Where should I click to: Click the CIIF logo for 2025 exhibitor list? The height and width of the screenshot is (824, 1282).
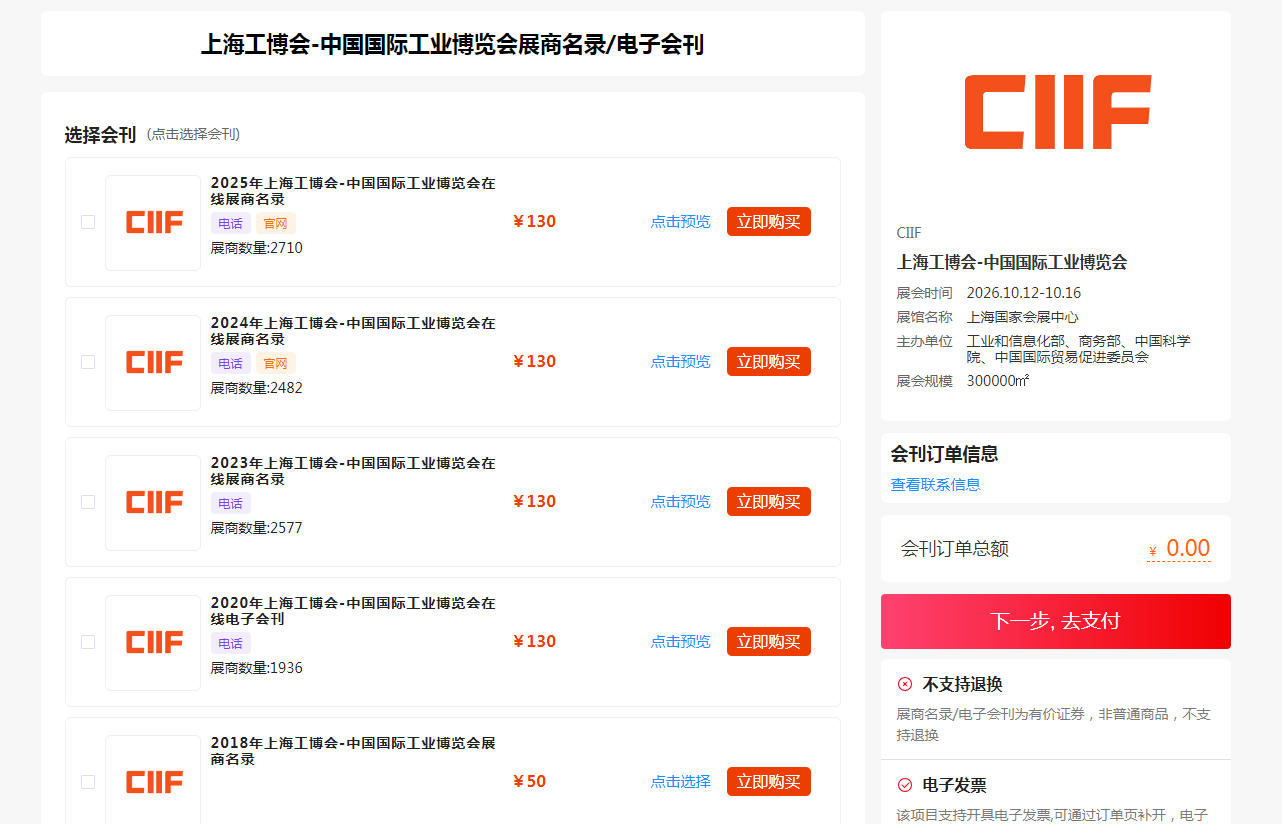click(x=153, y=222)
